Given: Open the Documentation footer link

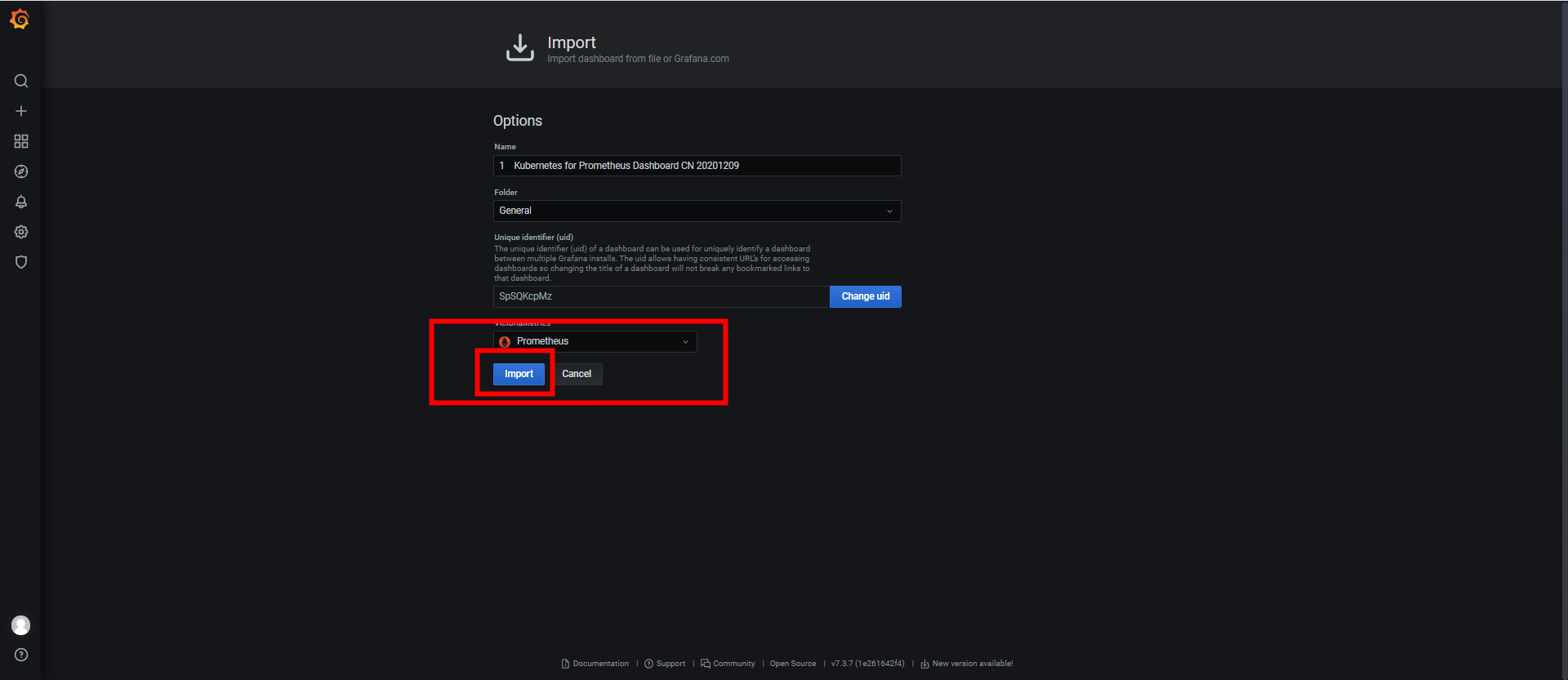Looking at the screenshot, I should (x=601, y=664).
